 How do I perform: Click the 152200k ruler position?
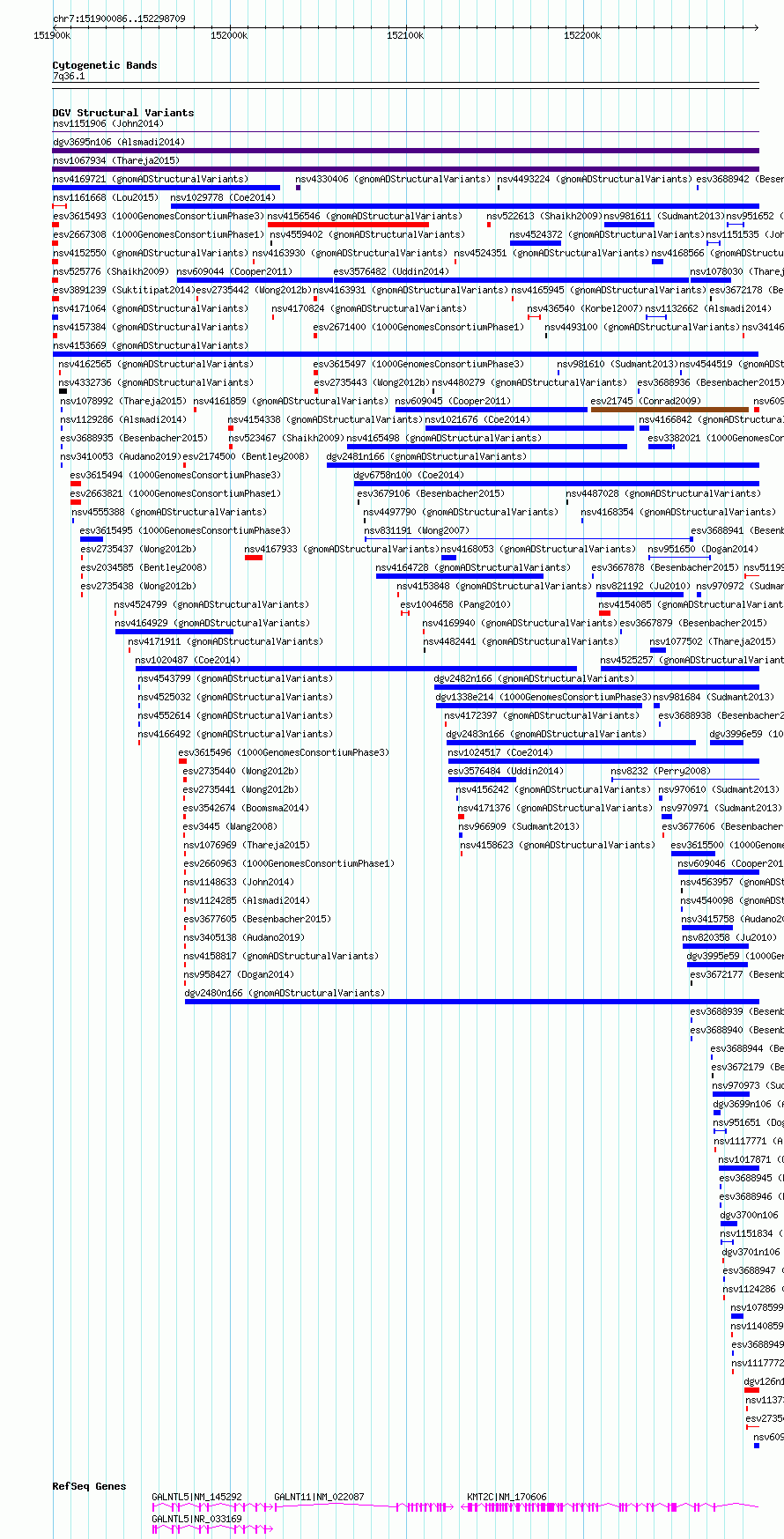pyautogui.click(x=582, y=35)
